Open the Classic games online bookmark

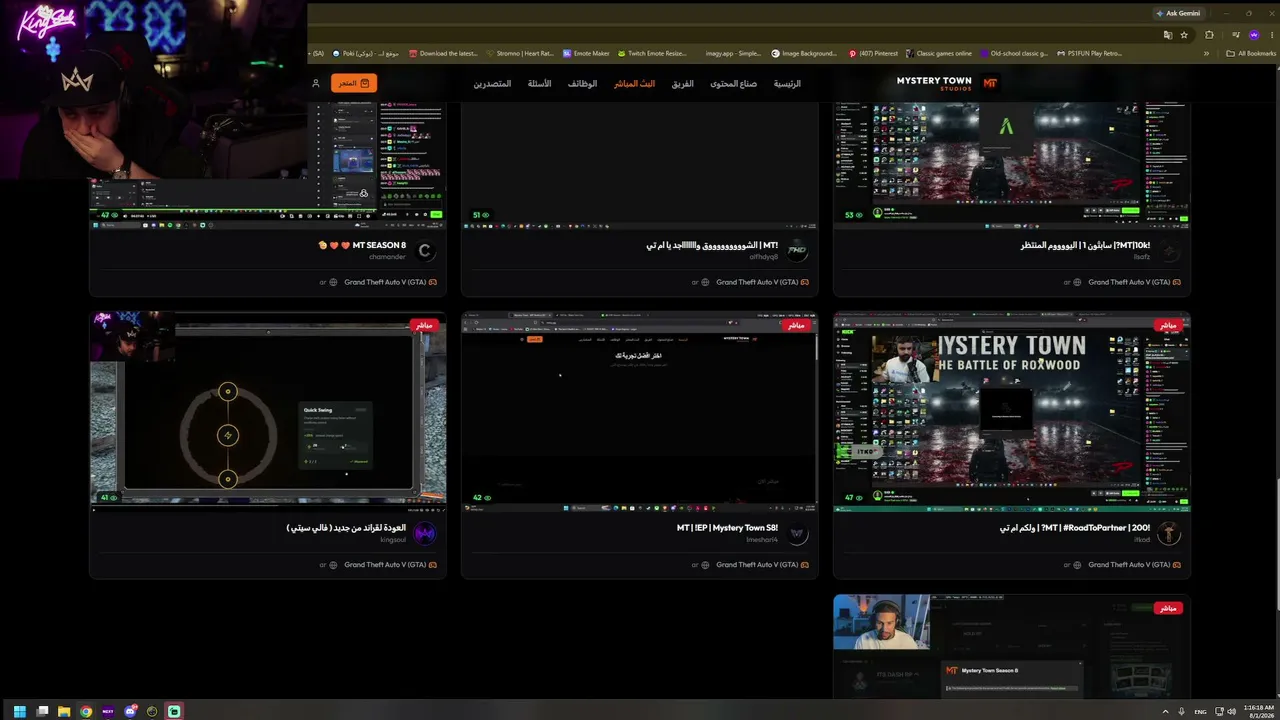click(x=939, y=53)
